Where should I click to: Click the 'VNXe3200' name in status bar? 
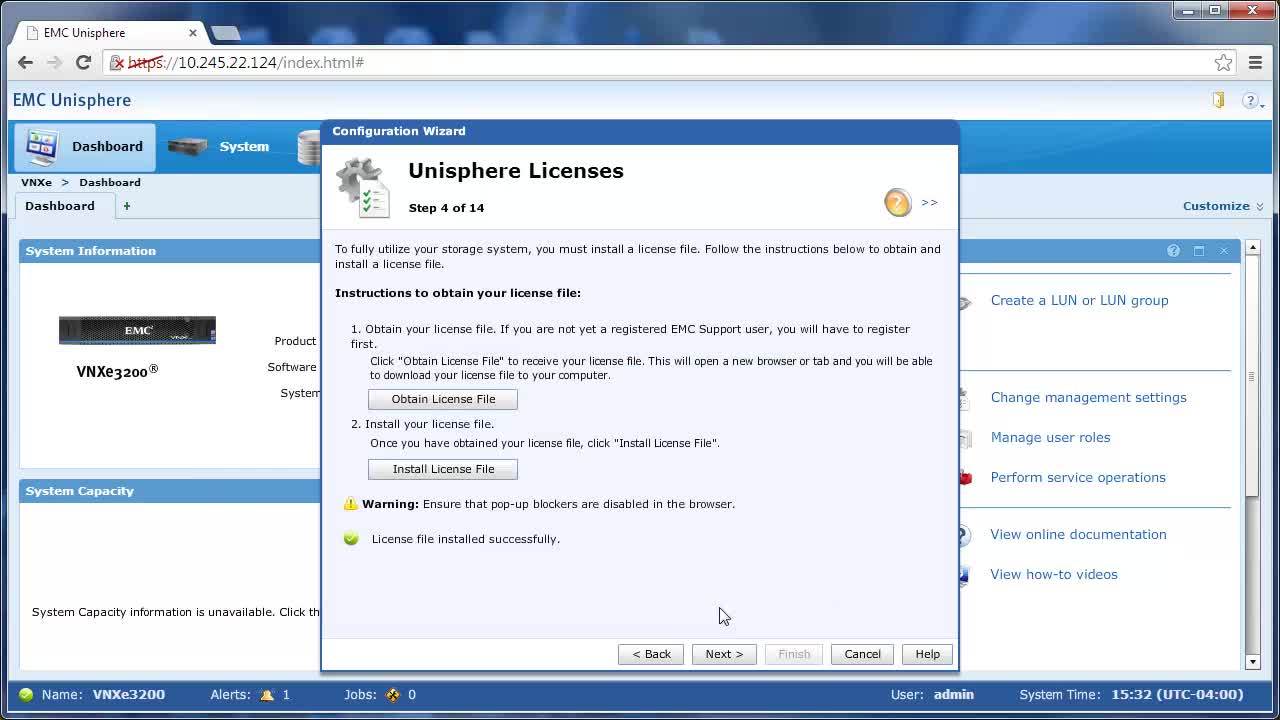pyautogui.click(x=129, y=694)
